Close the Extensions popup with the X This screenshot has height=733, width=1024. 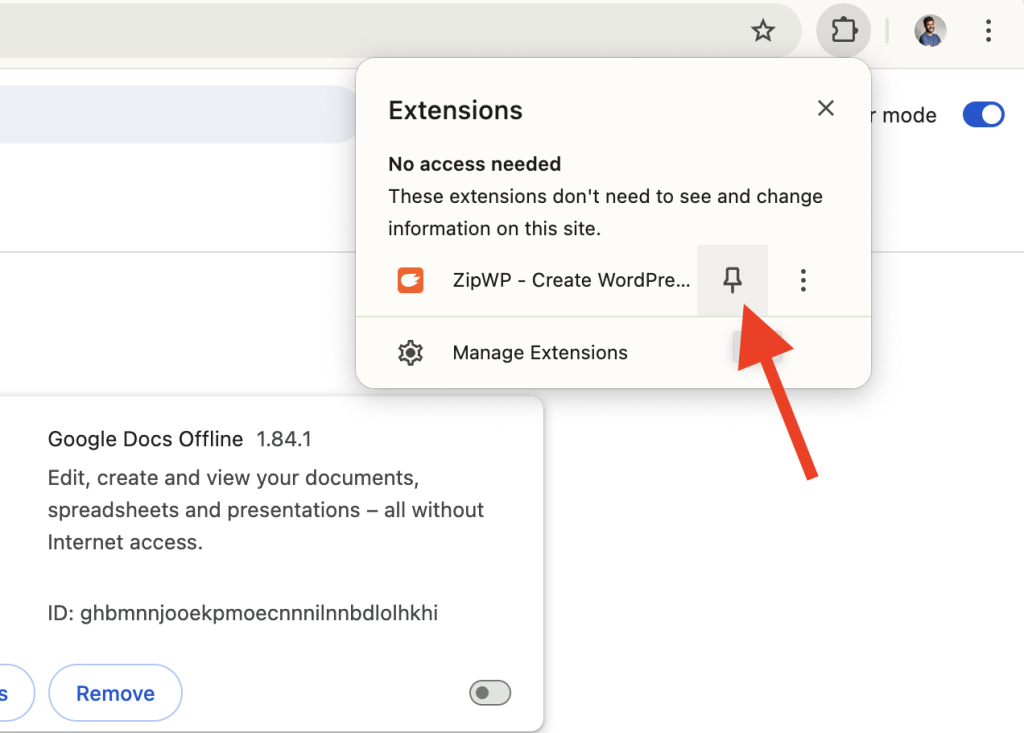(x=826, y=108)
